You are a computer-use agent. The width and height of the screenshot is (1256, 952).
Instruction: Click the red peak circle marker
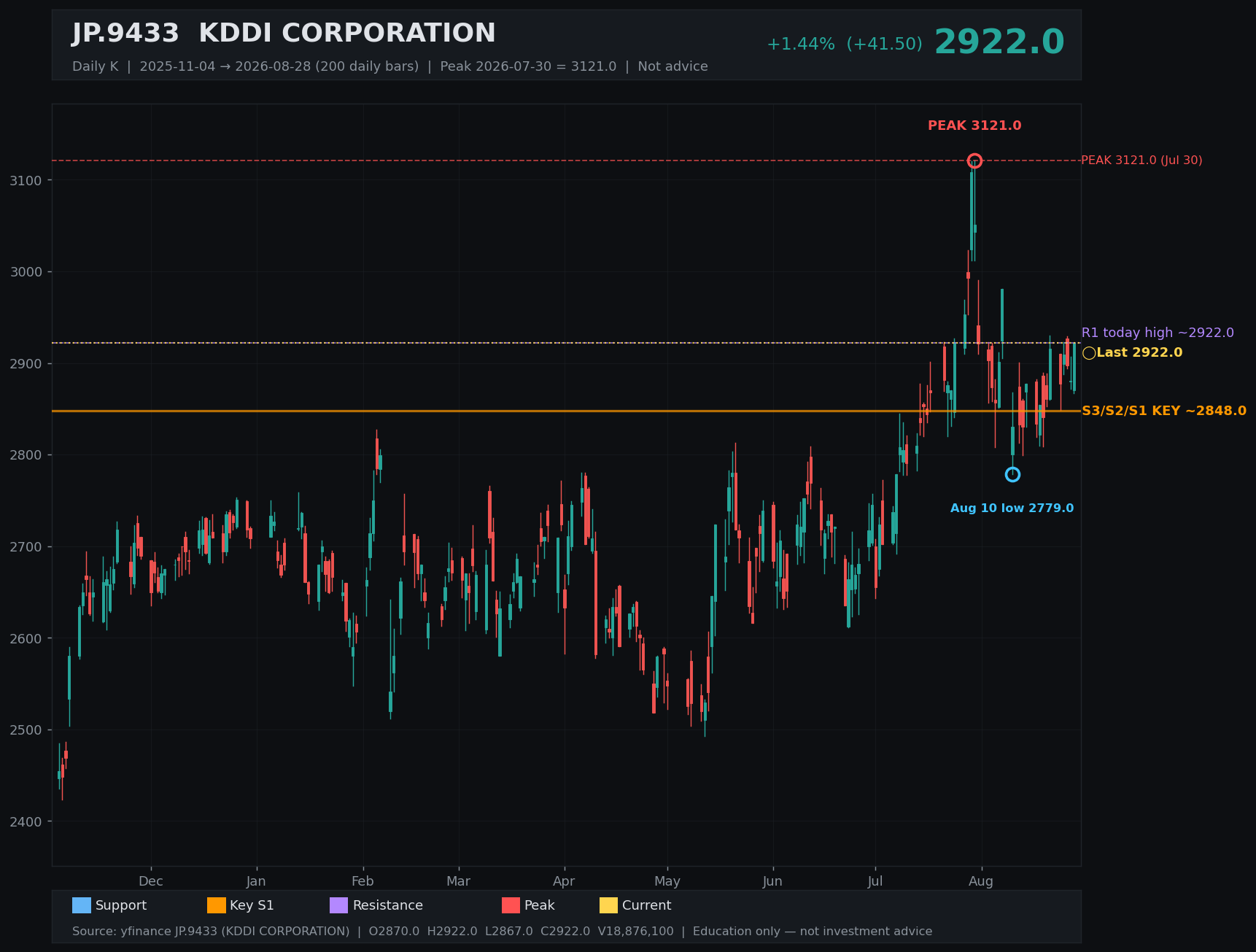pos(974,160)
